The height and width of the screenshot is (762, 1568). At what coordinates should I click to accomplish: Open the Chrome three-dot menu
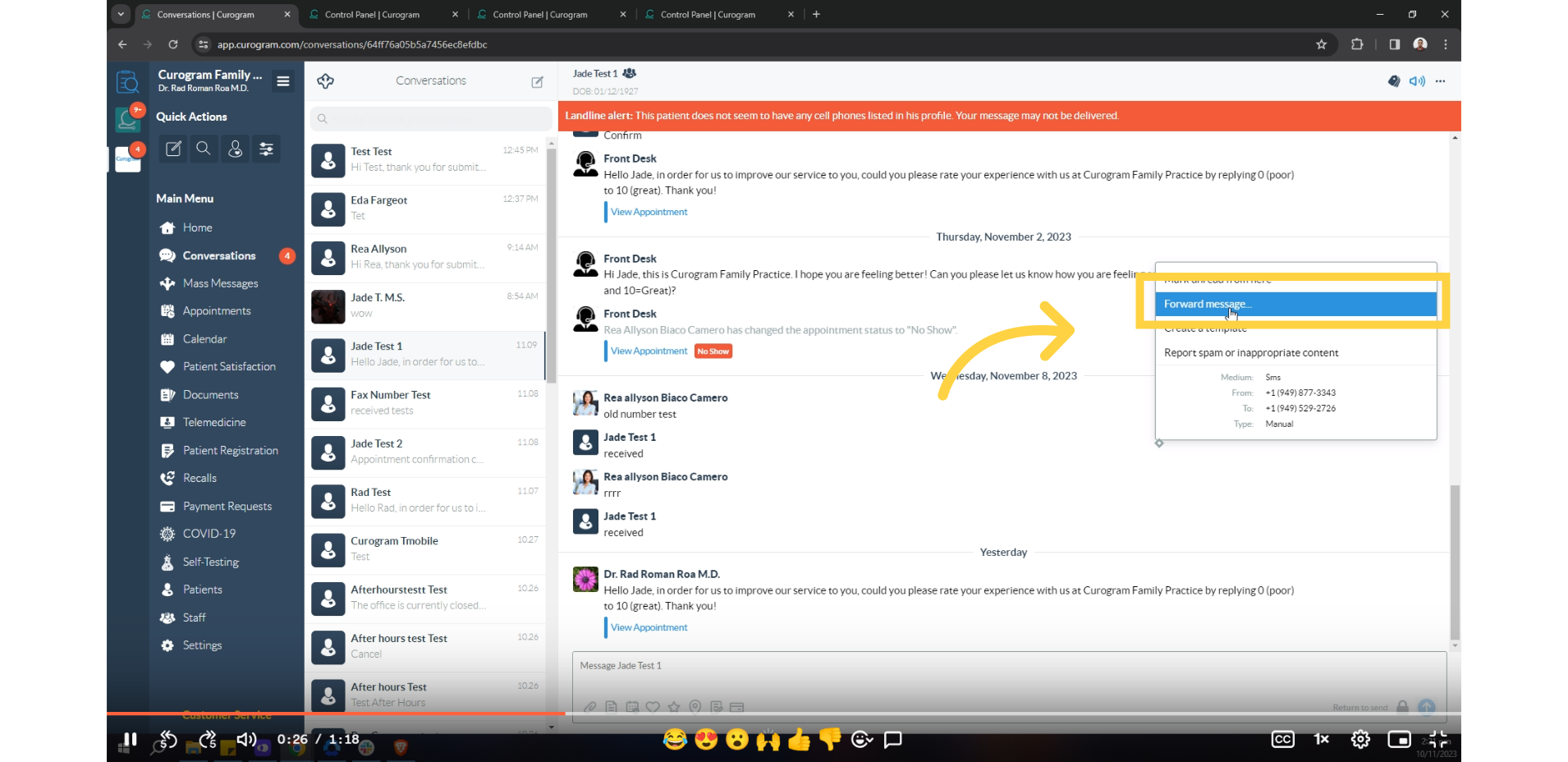[x=1446, y=44]
